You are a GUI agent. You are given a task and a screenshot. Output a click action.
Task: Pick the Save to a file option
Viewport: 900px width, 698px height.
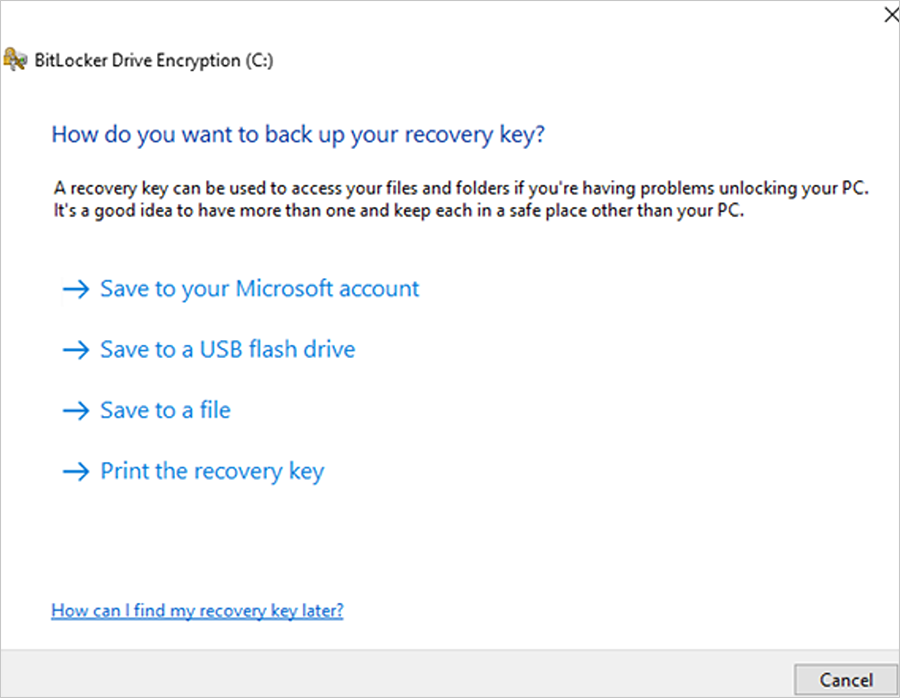click(165, 410)
